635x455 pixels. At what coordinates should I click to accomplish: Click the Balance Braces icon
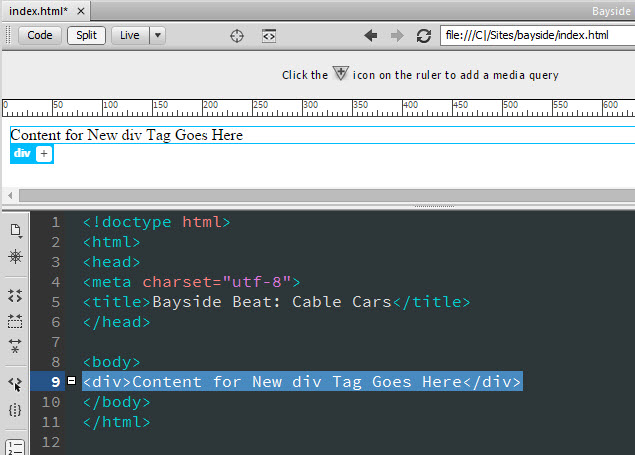(x=15, y=410)
